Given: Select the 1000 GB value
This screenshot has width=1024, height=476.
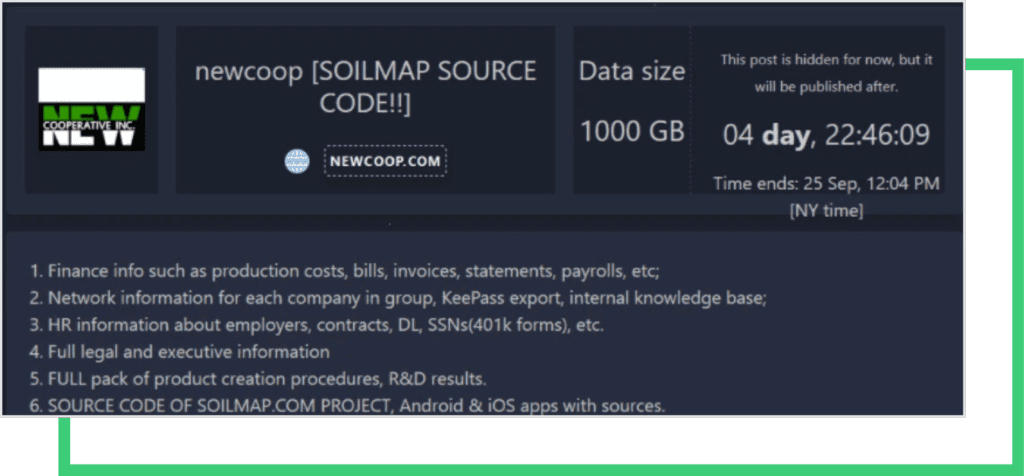Looking at the screenshot, I should [632, 131].
